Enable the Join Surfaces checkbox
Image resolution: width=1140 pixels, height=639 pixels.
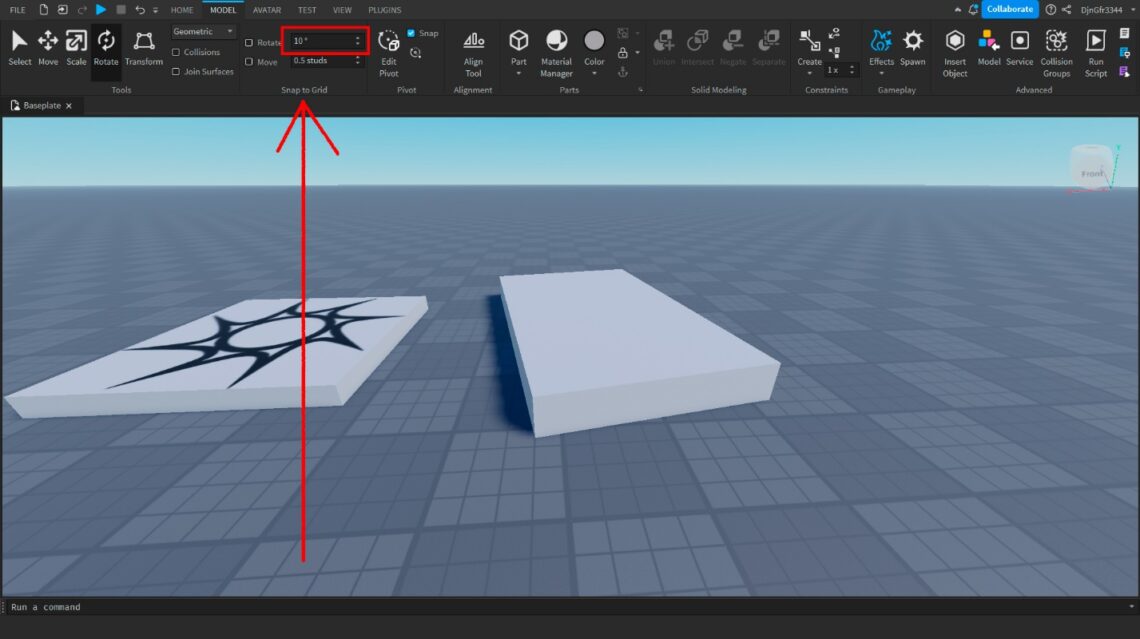(176, 71)
